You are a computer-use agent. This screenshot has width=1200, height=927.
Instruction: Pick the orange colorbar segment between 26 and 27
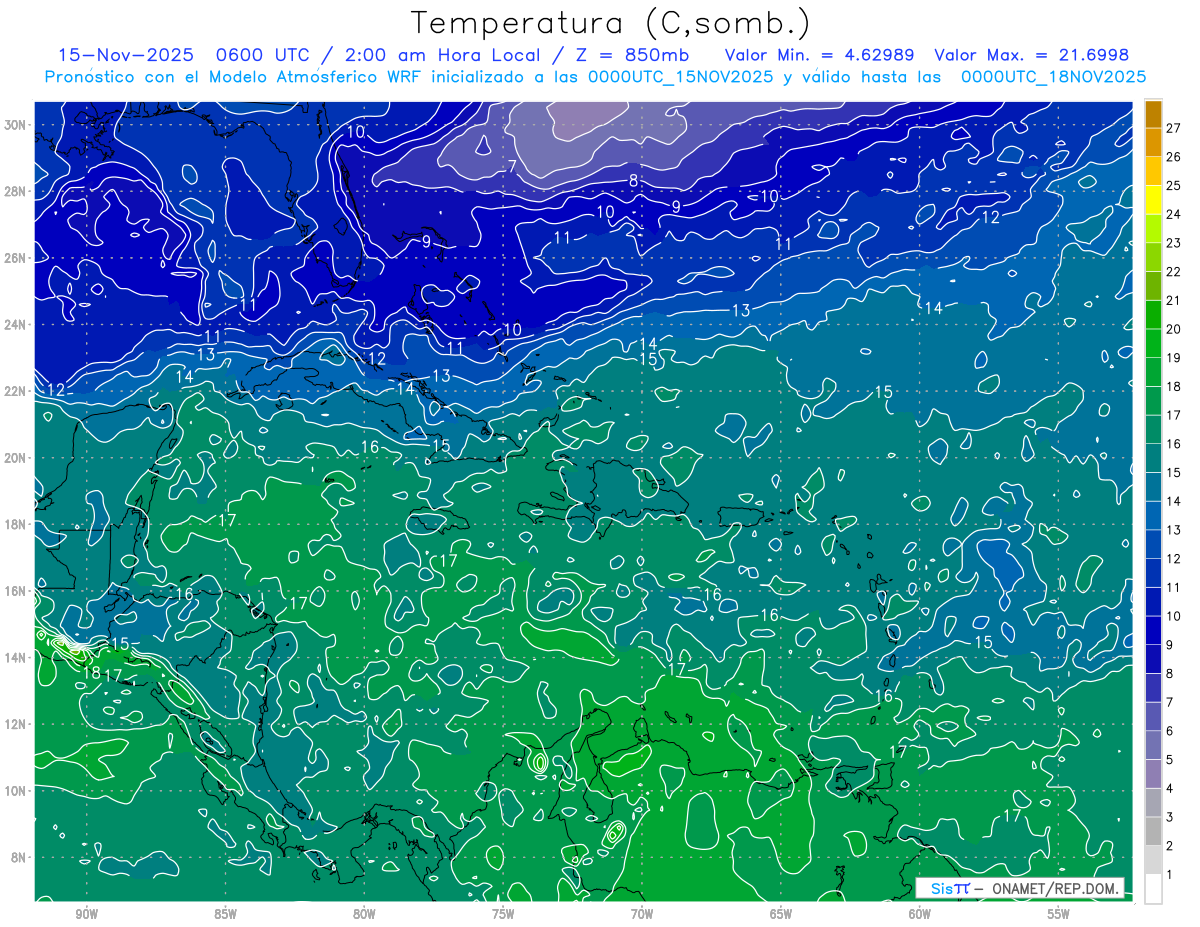coord(1153,143)
